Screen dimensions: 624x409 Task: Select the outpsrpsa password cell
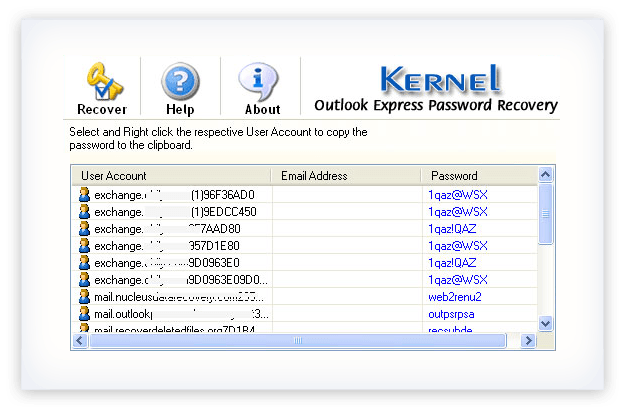[x=451, y=314]
